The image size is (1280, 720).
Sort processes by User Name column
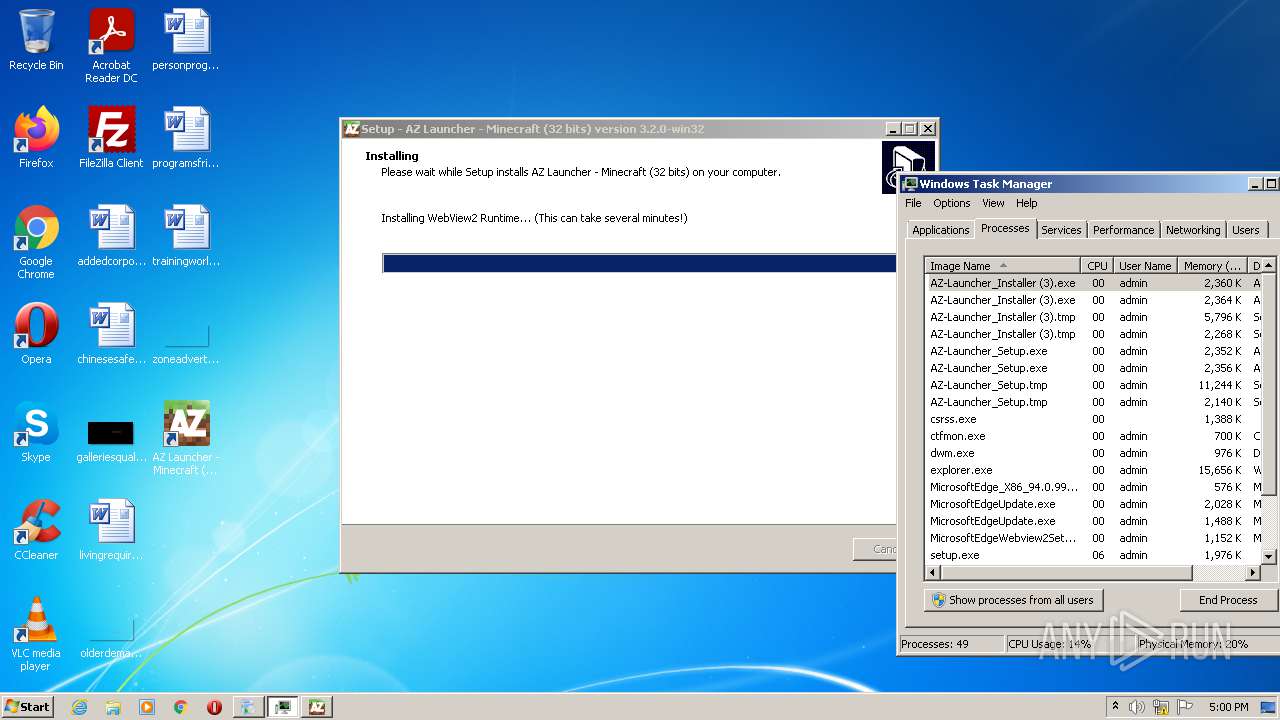[1145, 266]
